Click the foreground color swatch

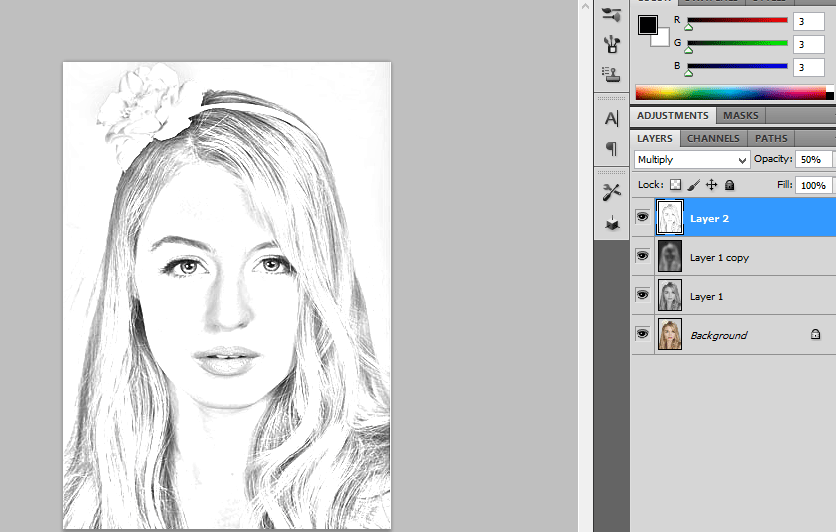click(648, 25)
